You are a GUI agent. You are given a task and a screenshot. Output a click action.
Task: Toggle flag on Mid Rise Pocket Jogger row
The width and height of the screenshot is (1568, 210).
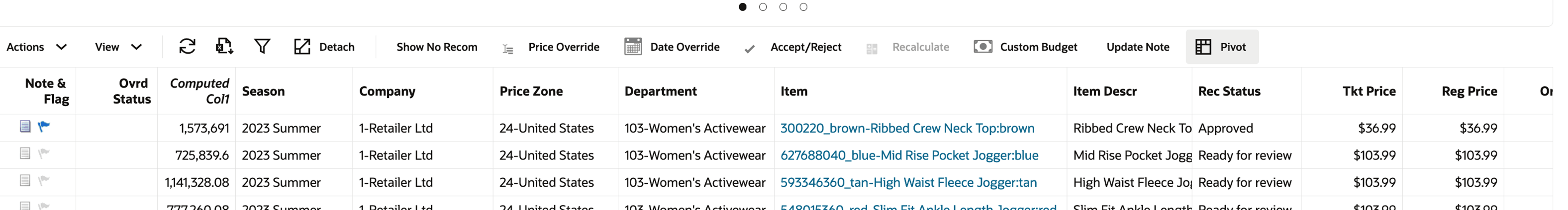[44, 153]
